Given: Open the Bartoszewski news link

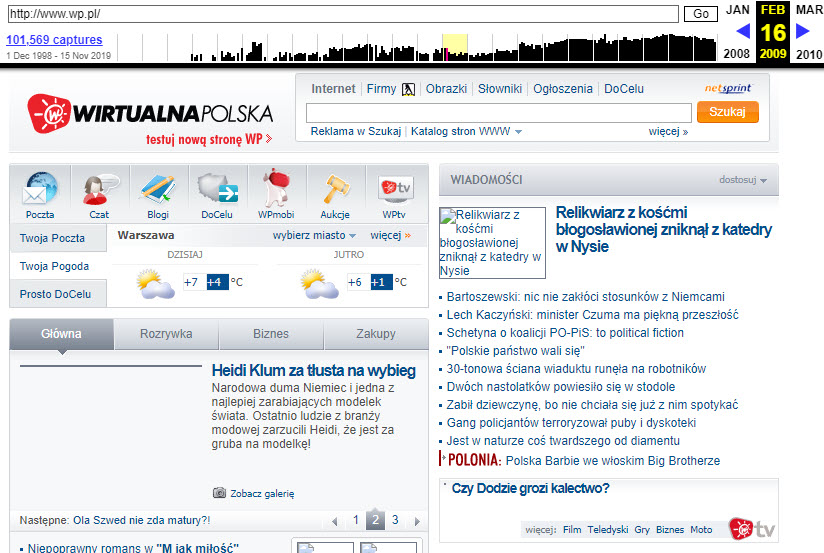Looking at the screenshot, I should click(x=585, y=297).
